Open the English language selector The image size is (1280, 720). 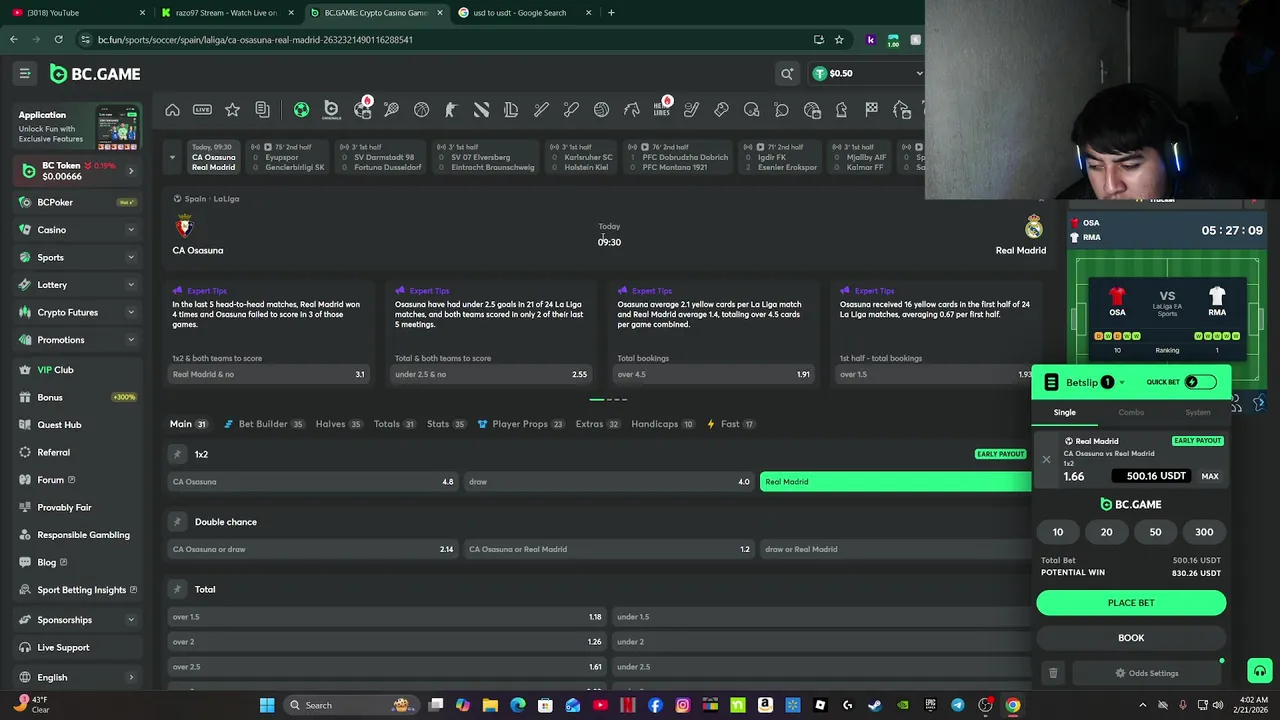[76, 677]
